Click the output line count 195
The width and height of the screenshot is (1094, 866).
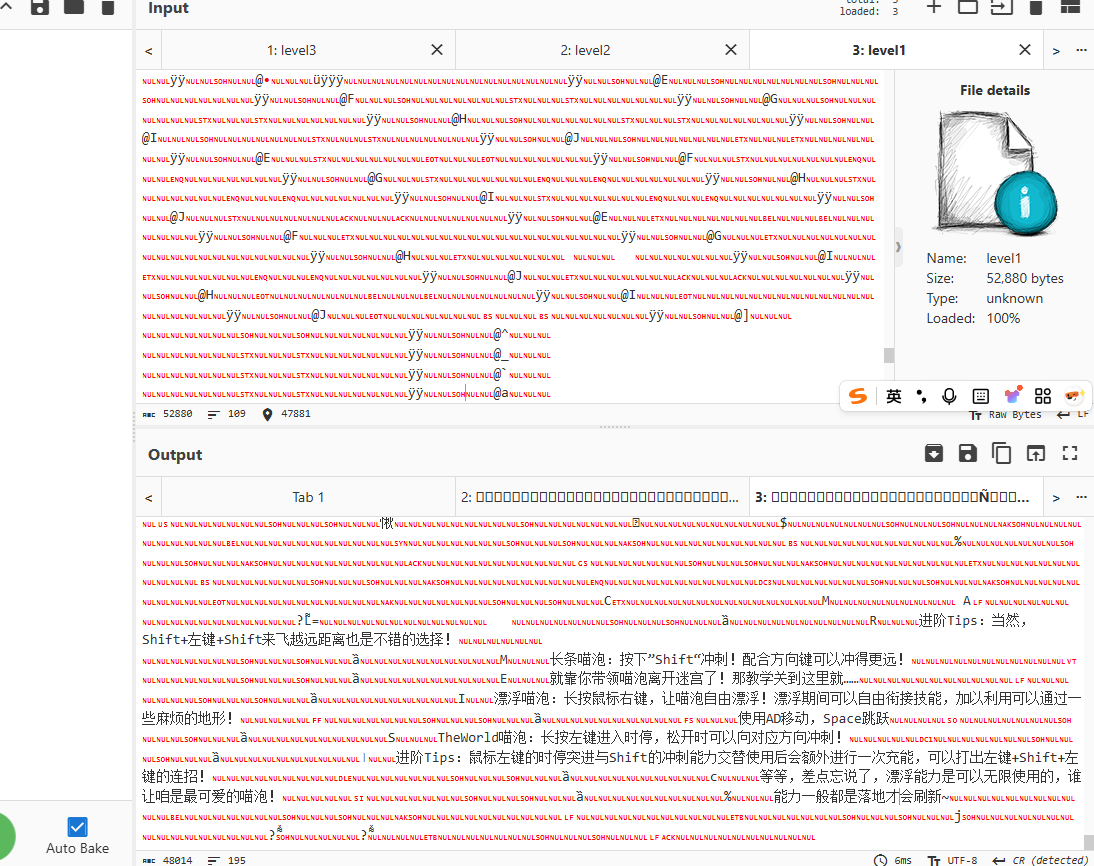pos(227,860)
